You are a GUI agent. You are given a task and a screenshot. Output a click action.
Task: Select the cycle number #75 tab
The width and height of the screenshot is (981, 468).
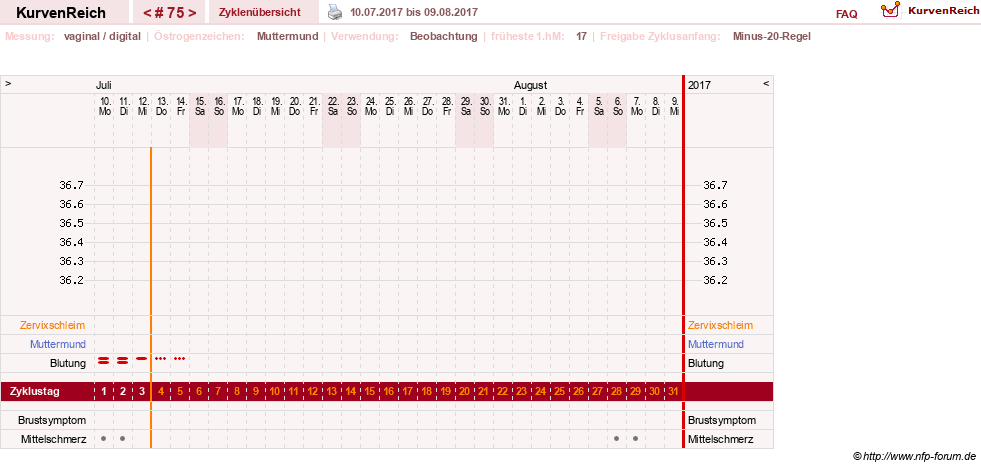click(x=169, y=13)
